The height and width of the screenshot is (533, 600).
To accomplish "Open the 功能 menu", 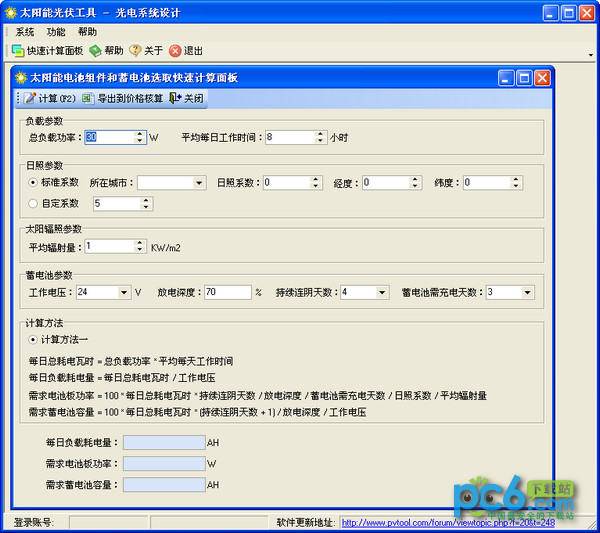I will click(56, 32).
